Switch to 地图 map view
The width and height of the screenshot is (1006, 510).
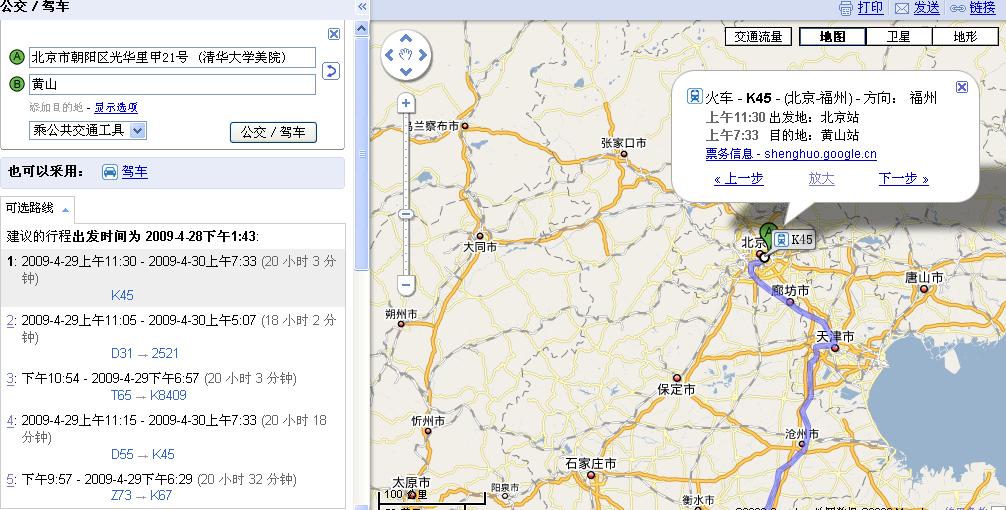(x=832, y=37)
